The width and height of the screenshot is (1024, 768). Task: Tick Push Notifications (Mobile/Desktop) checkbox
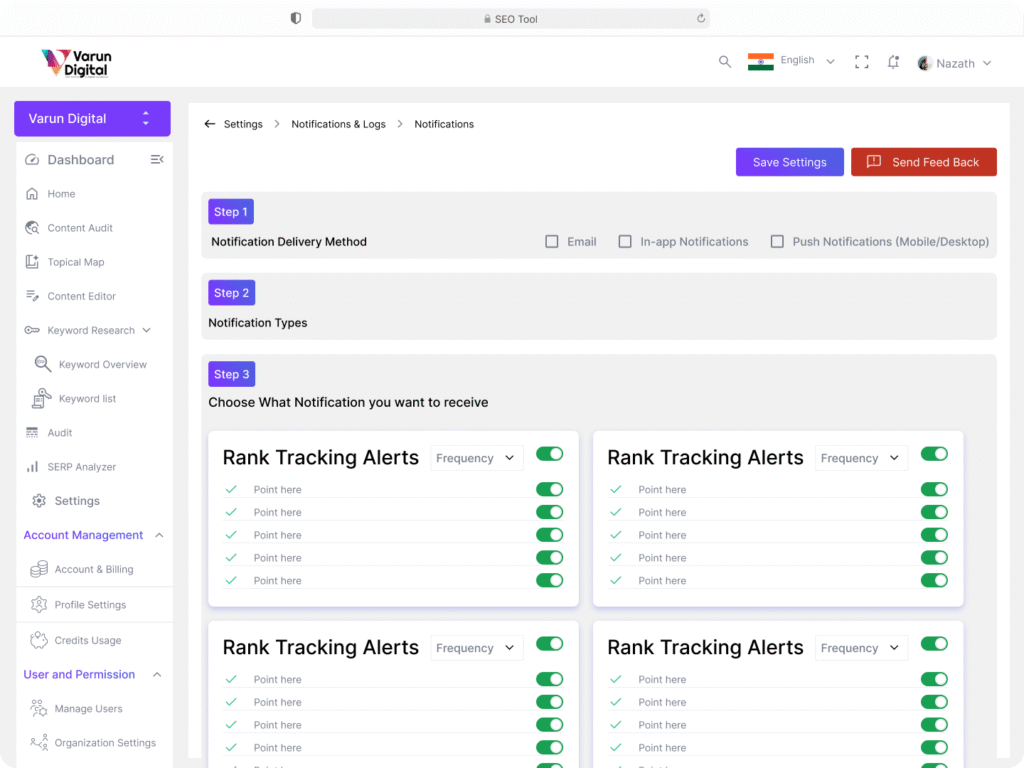click(x=777, y=242)
